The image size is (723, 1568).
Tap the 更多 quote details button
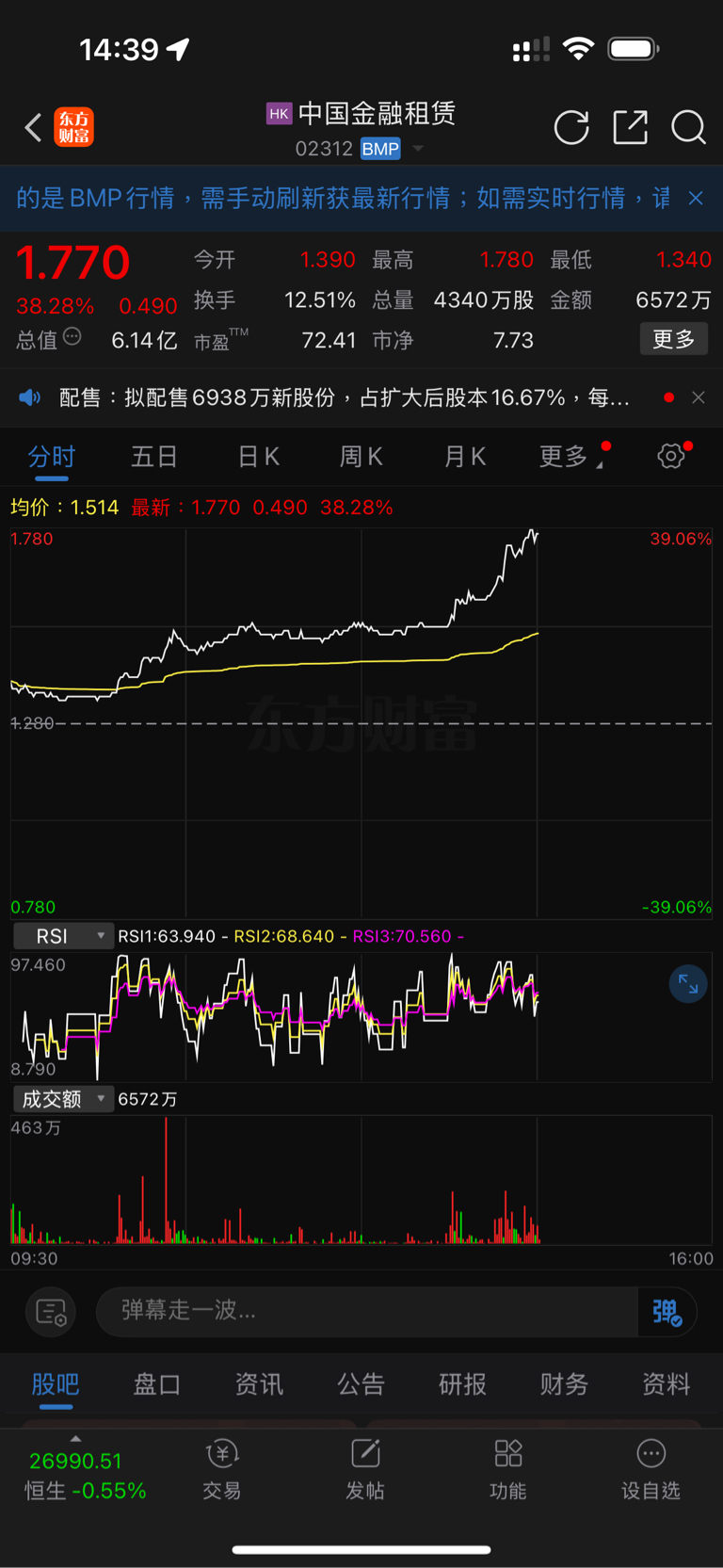(674, 339)
